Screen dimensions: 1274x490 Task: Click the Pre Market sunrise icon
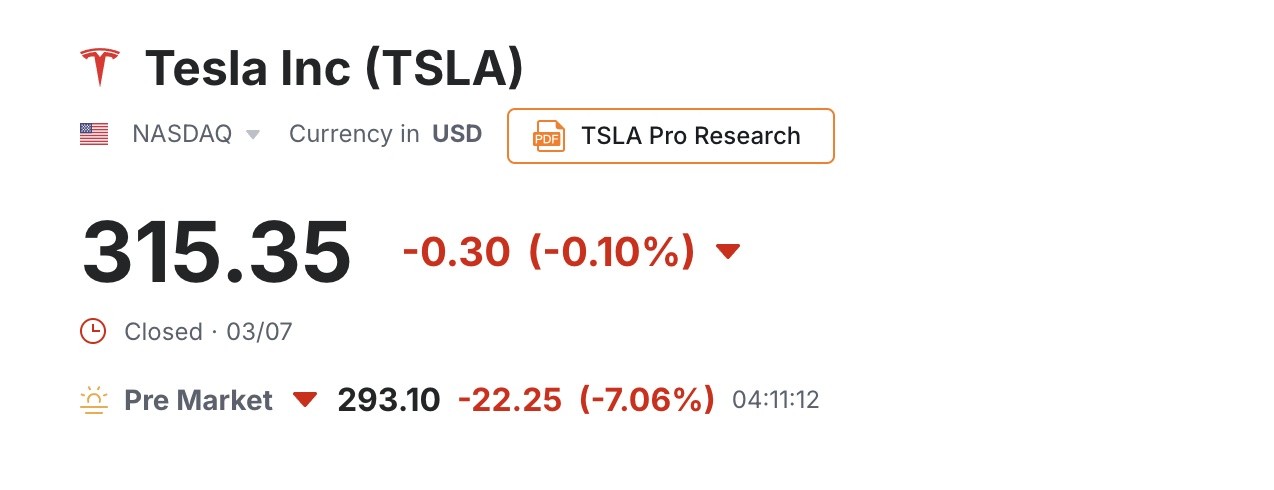tap(94, 401)
